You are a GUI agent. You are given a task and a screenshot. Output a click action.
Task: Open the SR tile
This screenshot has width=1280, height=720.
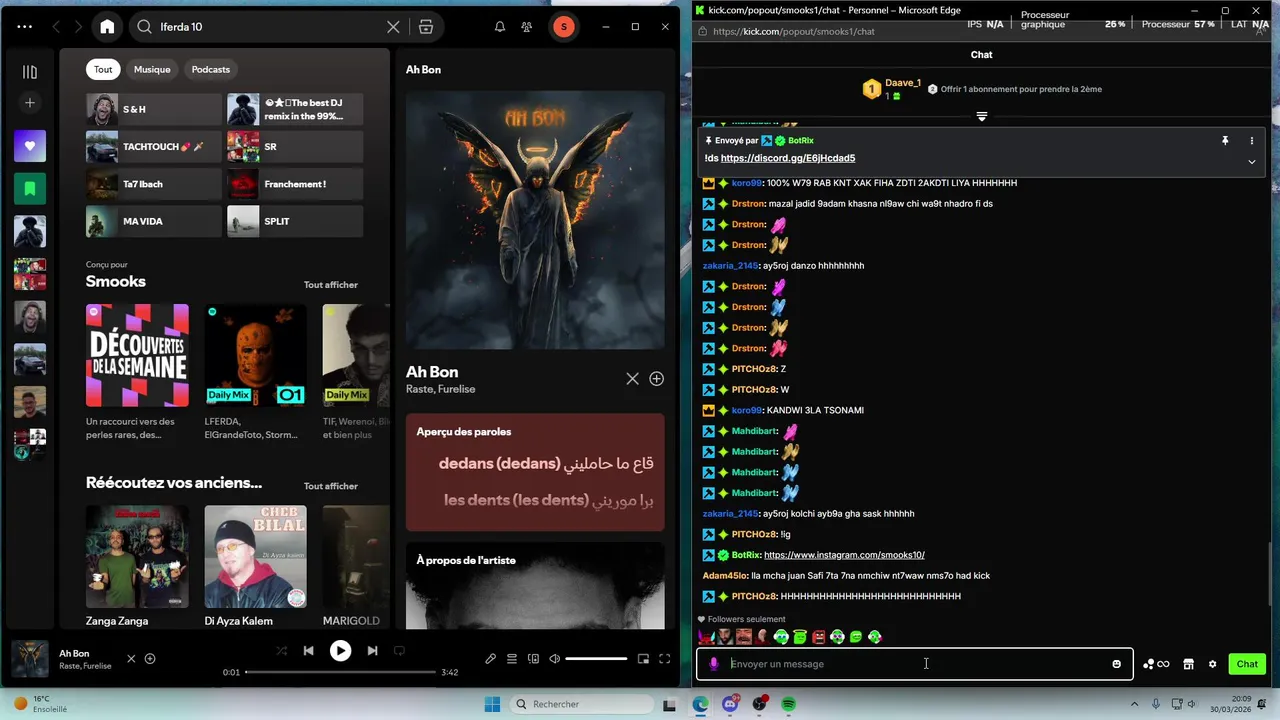295,146
